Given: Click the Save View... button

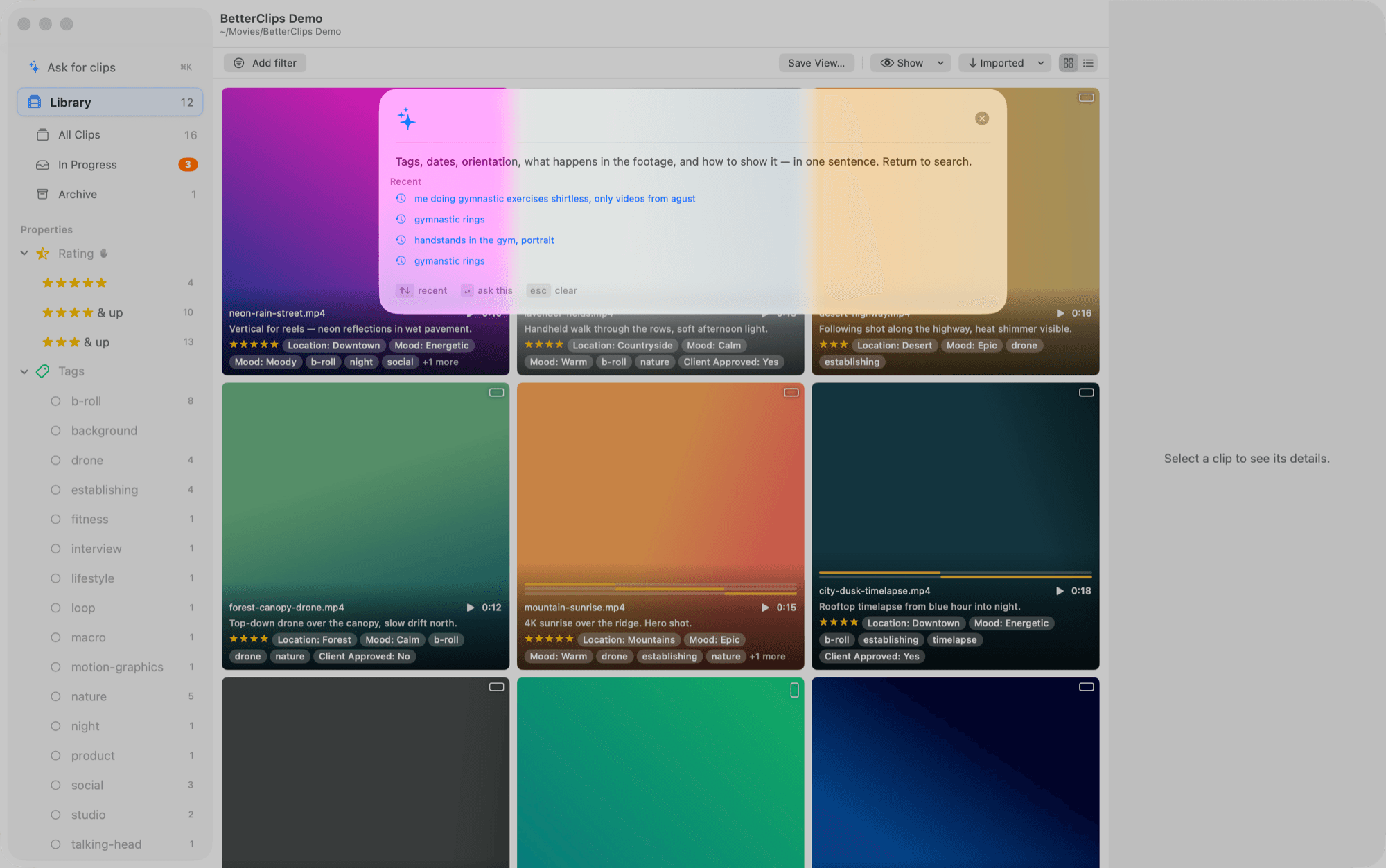Looking at the screenshot, I should click(816, 63).
